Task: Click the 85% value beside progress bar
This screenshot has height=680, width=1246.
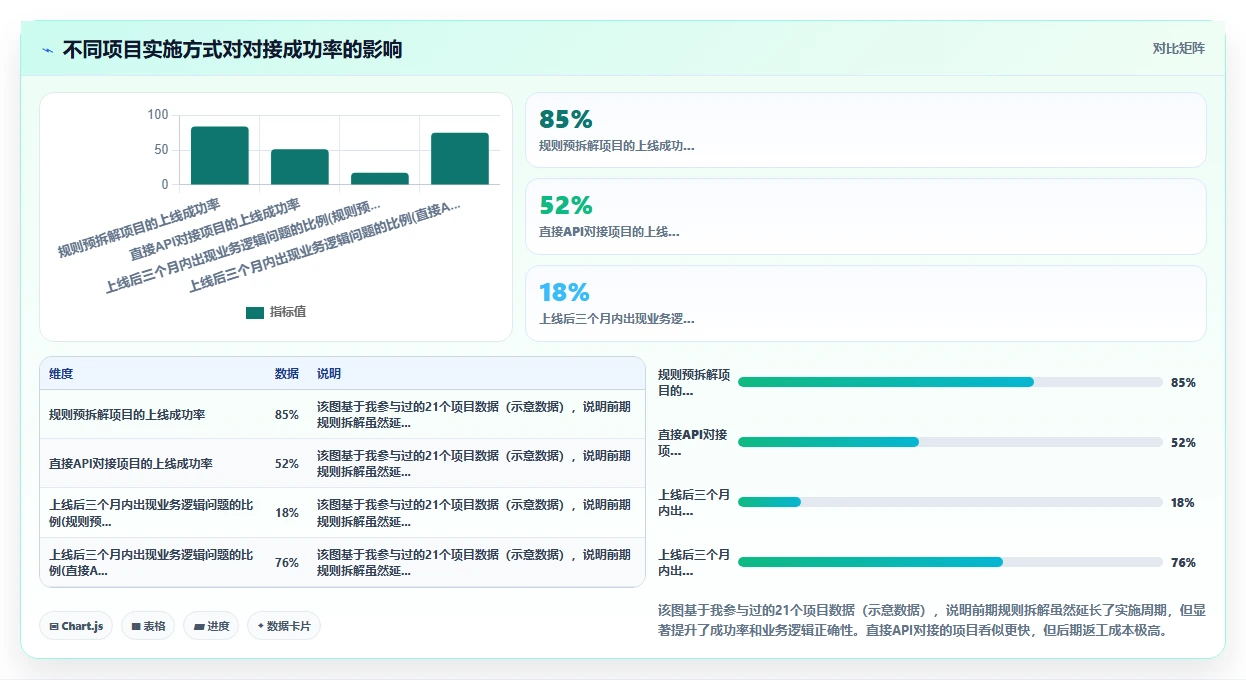Action: (x=1183, y=383)
